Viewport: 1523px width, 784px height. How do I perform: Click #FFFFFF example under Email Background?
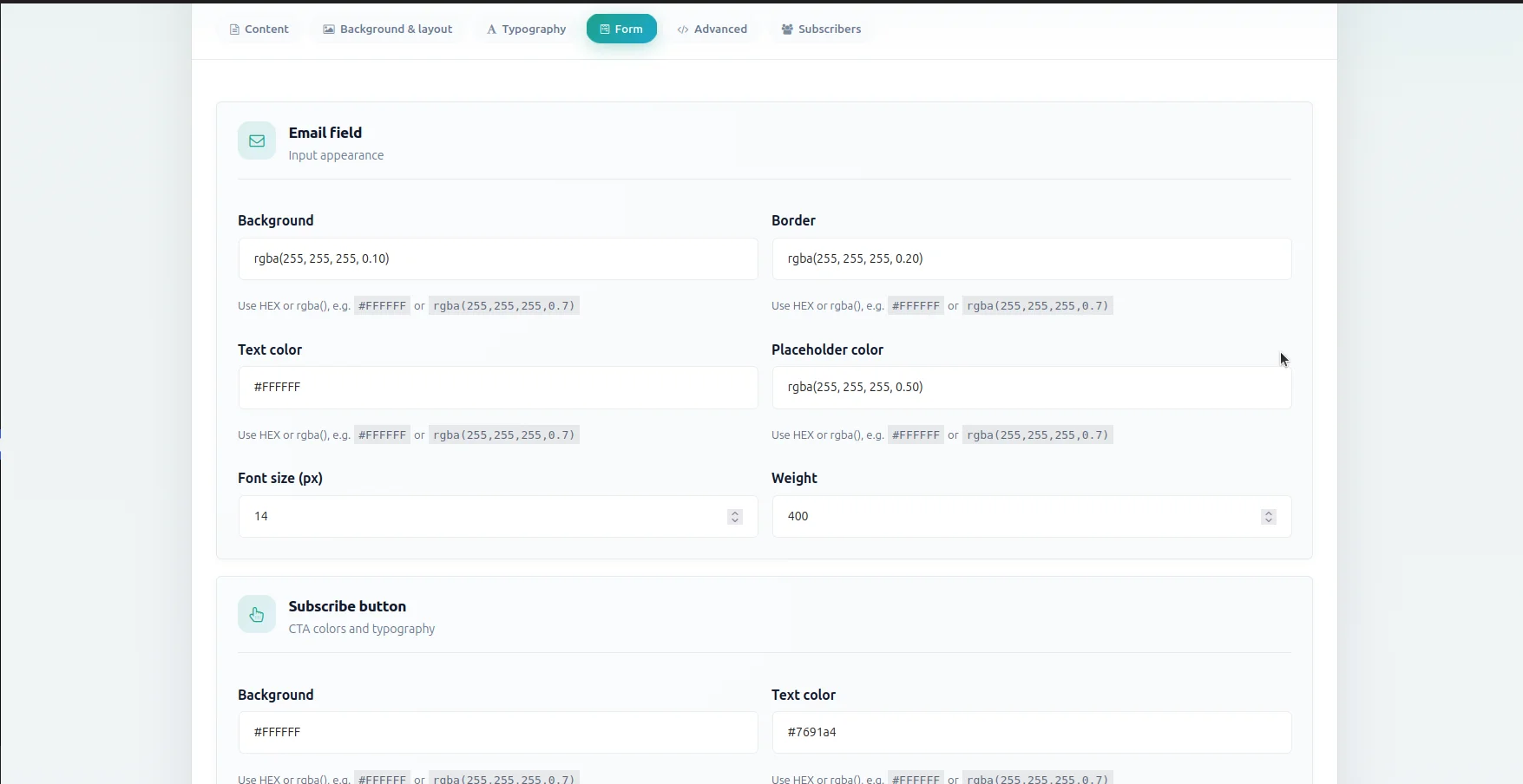coord(382,305)
